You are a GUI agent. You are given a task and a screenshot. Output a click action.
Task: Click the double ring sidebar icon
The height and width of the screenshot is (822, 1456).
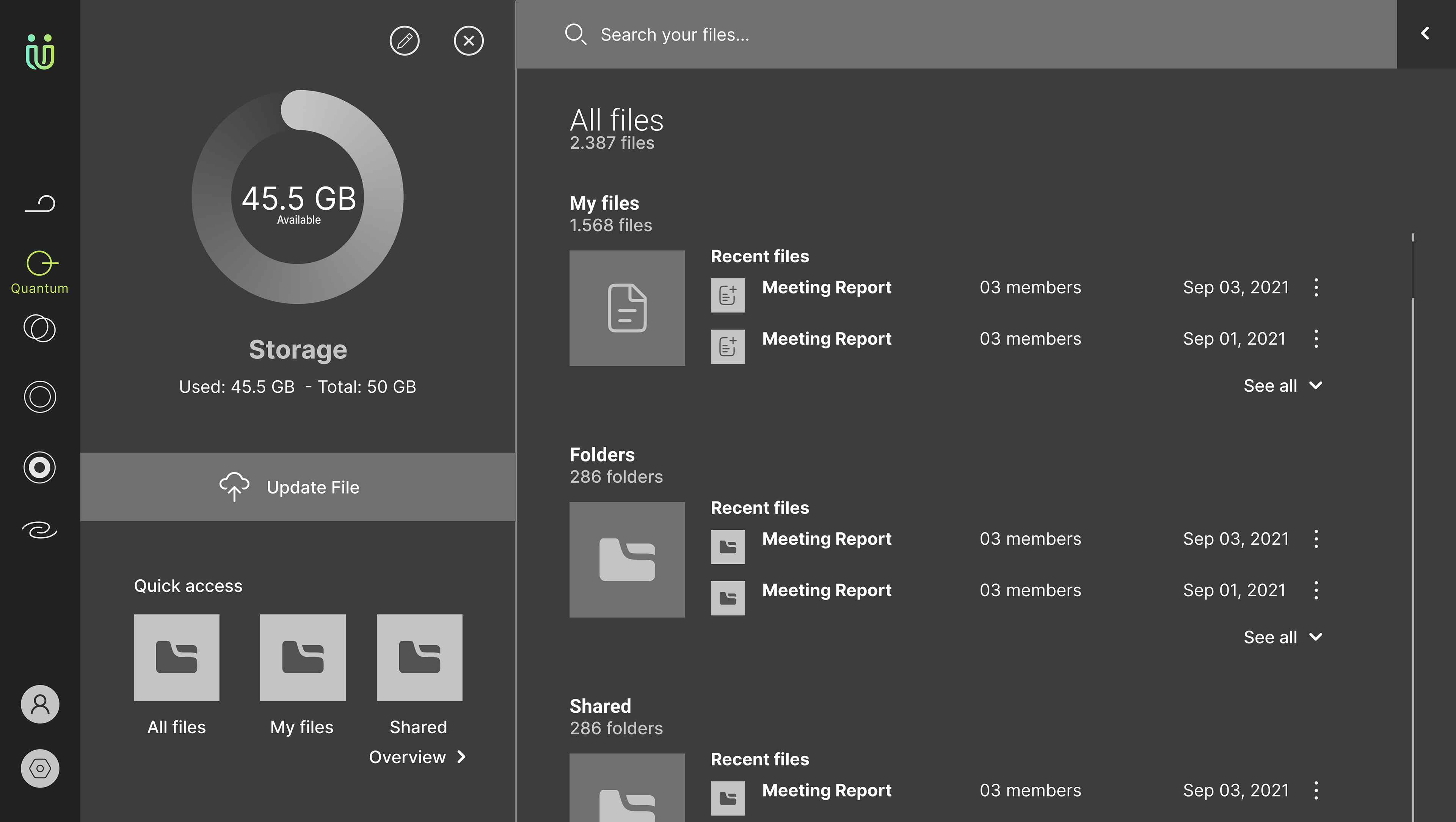click(x=39, y=397)
